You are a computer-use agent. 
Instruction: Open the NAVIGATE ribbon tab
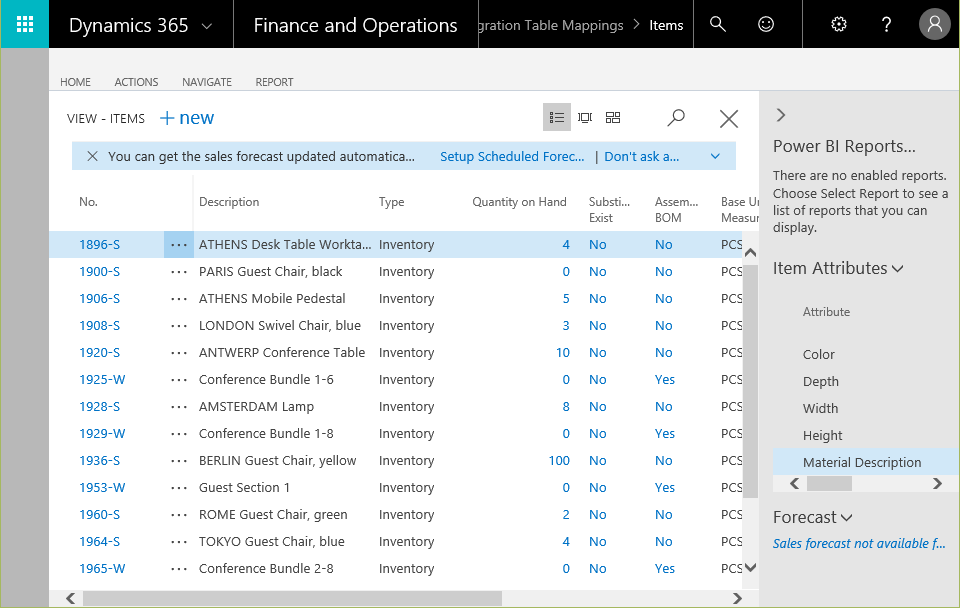point(207,82)
